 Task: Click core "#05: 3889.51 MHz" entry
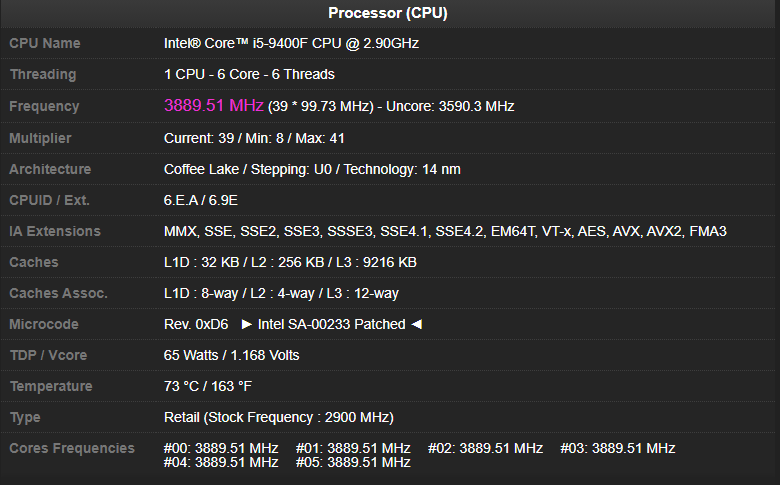[353, 463]
